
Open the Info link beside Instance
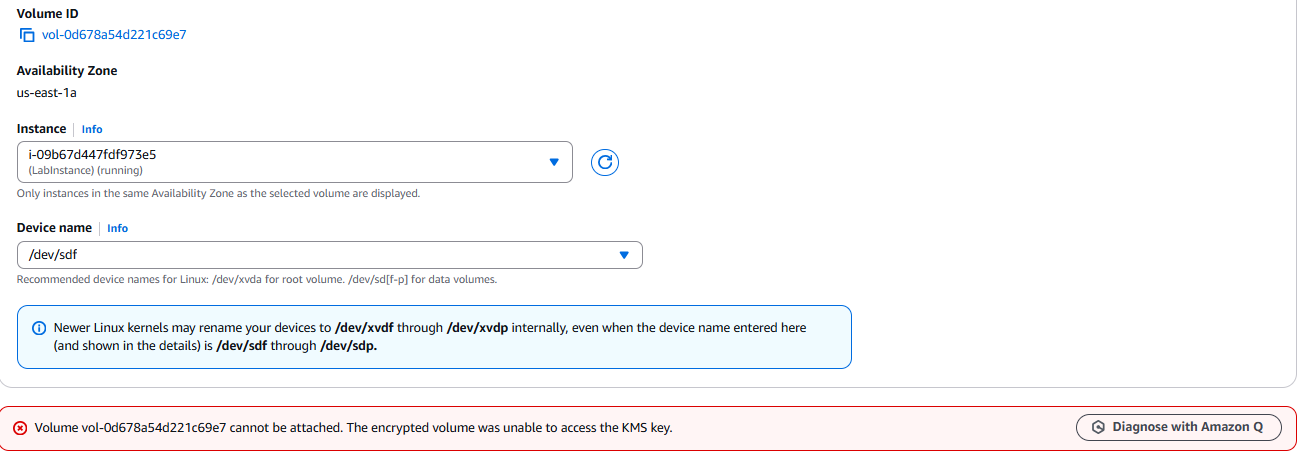(92, 129)
